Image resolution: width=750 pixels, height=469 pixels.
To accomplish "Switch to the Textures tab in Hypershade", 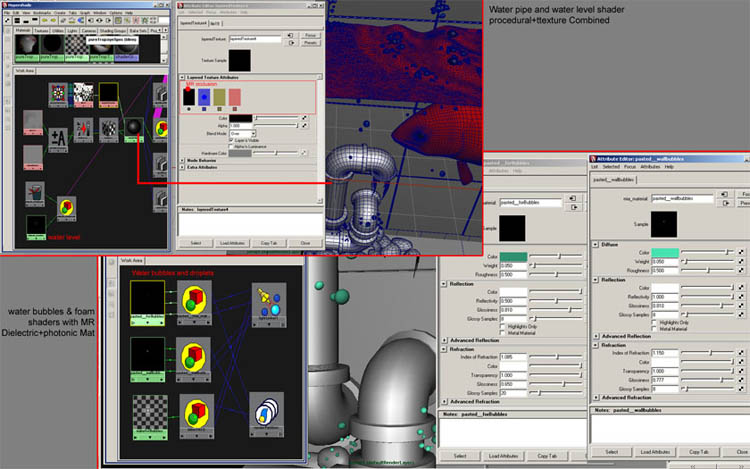I will (41, 31).
